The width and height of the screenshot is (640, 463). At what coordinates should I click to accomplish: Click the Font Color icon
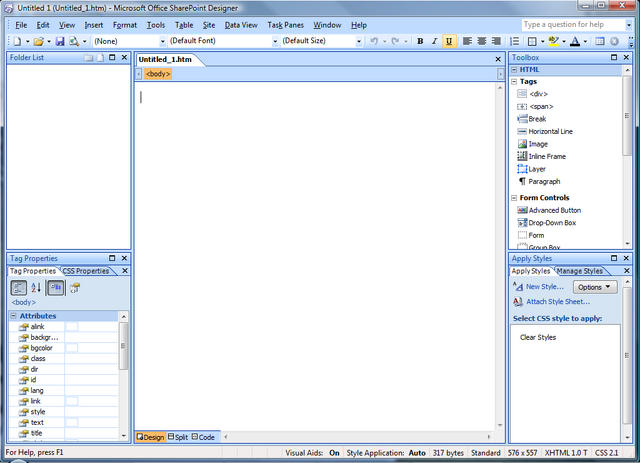(575, 41)
